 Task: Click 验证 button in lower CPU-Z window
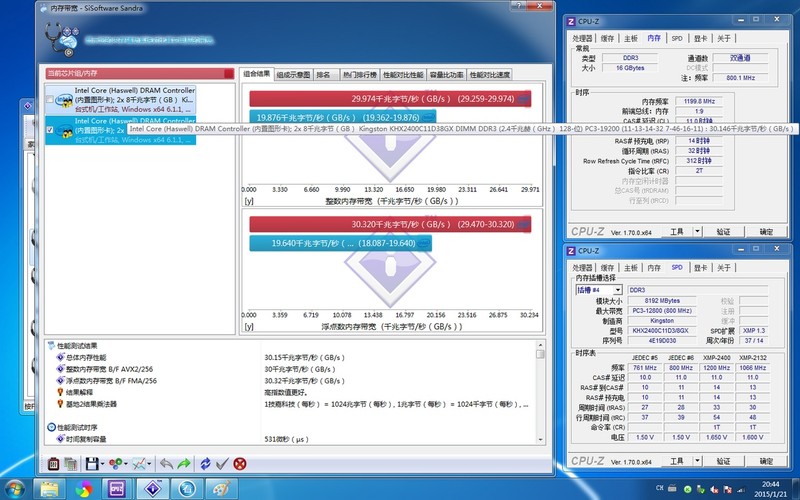coord(723,461)
